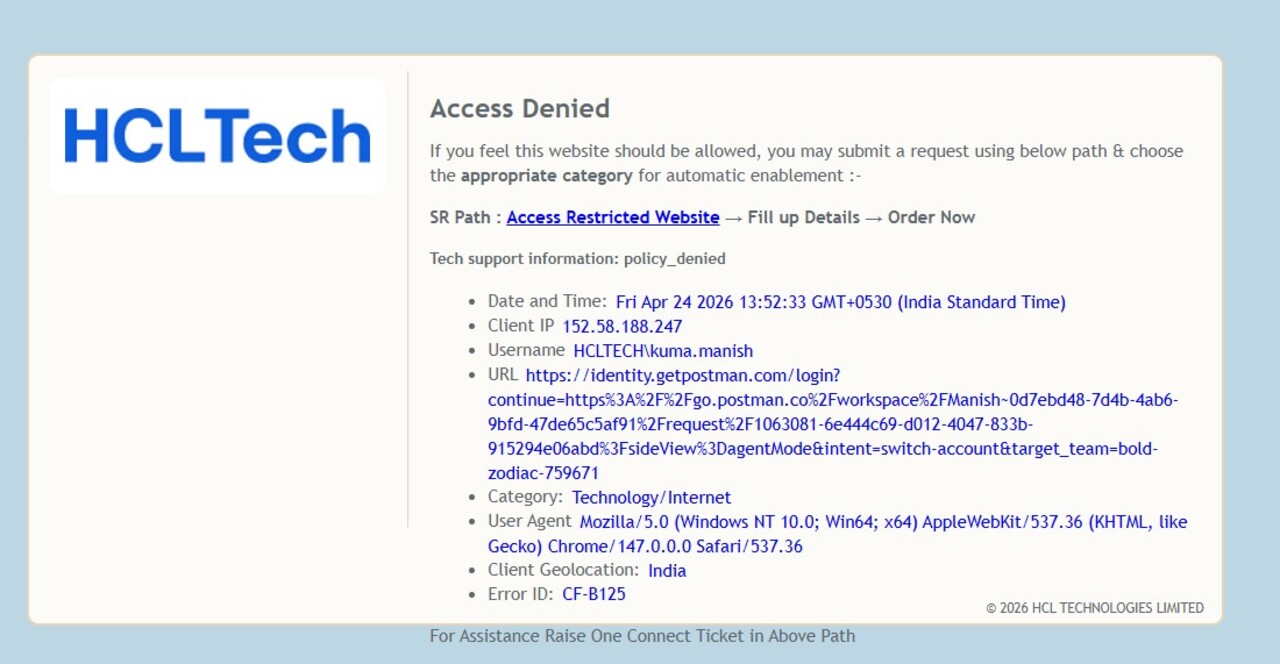Click the Client IP label
Image resolution: width=1280 pixels, height=664 pixels.
point(520,326)
